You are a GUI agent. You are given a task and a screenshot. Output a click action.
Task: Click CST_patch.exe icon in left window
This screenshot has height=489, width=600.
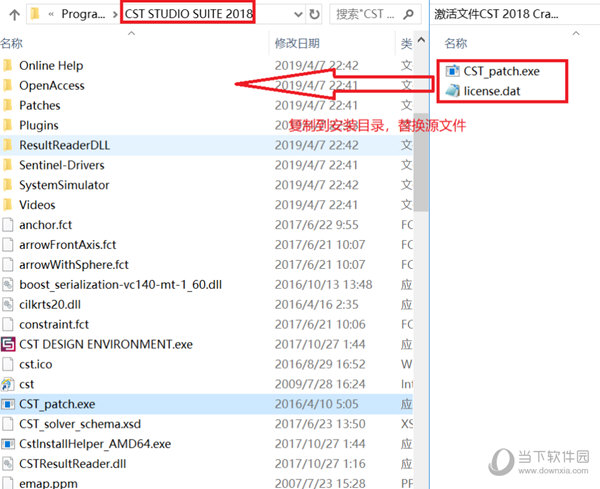pyautogui.click(x=8, y=404)
